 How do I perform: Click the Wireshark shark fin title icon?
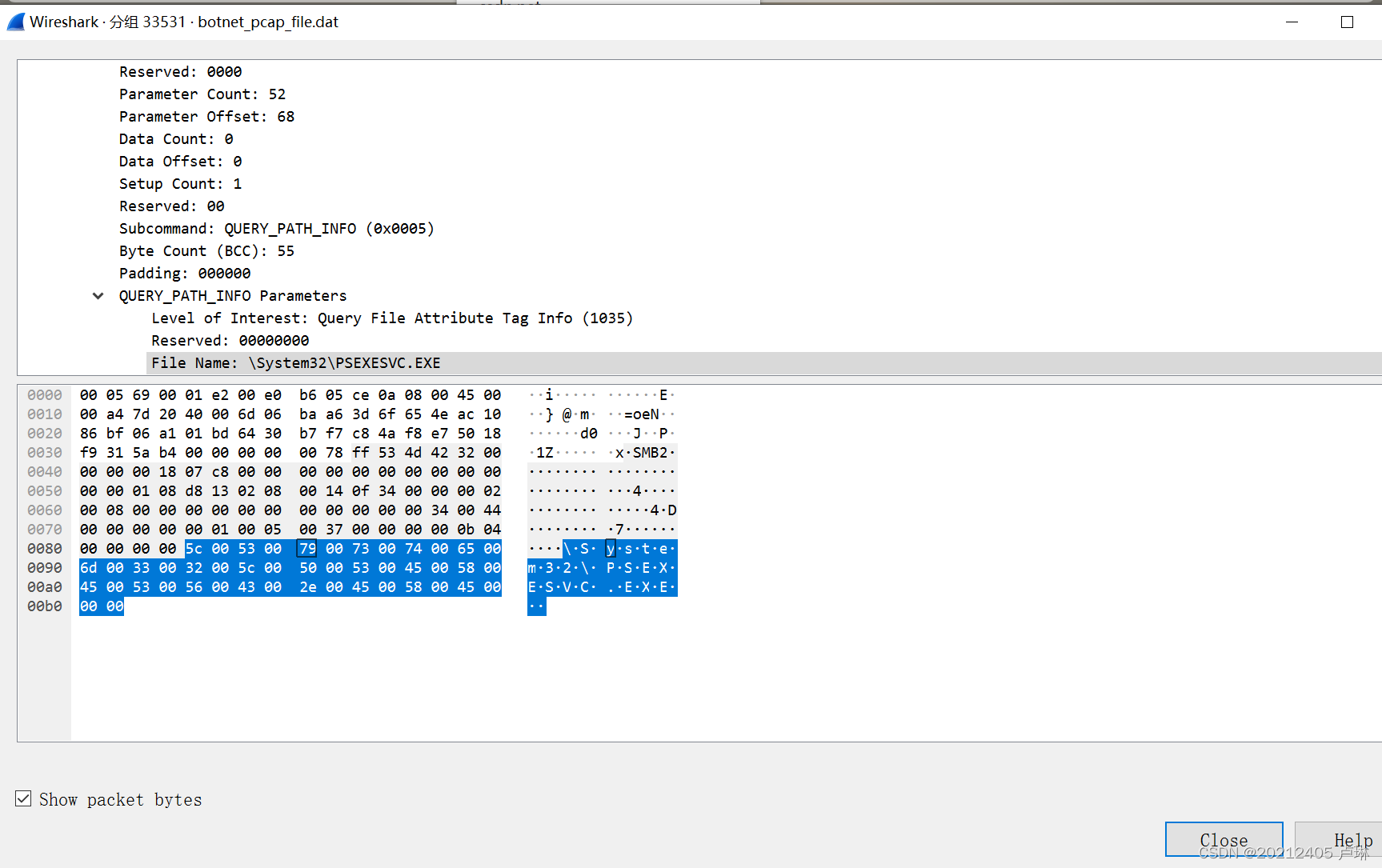pos(15,22)
